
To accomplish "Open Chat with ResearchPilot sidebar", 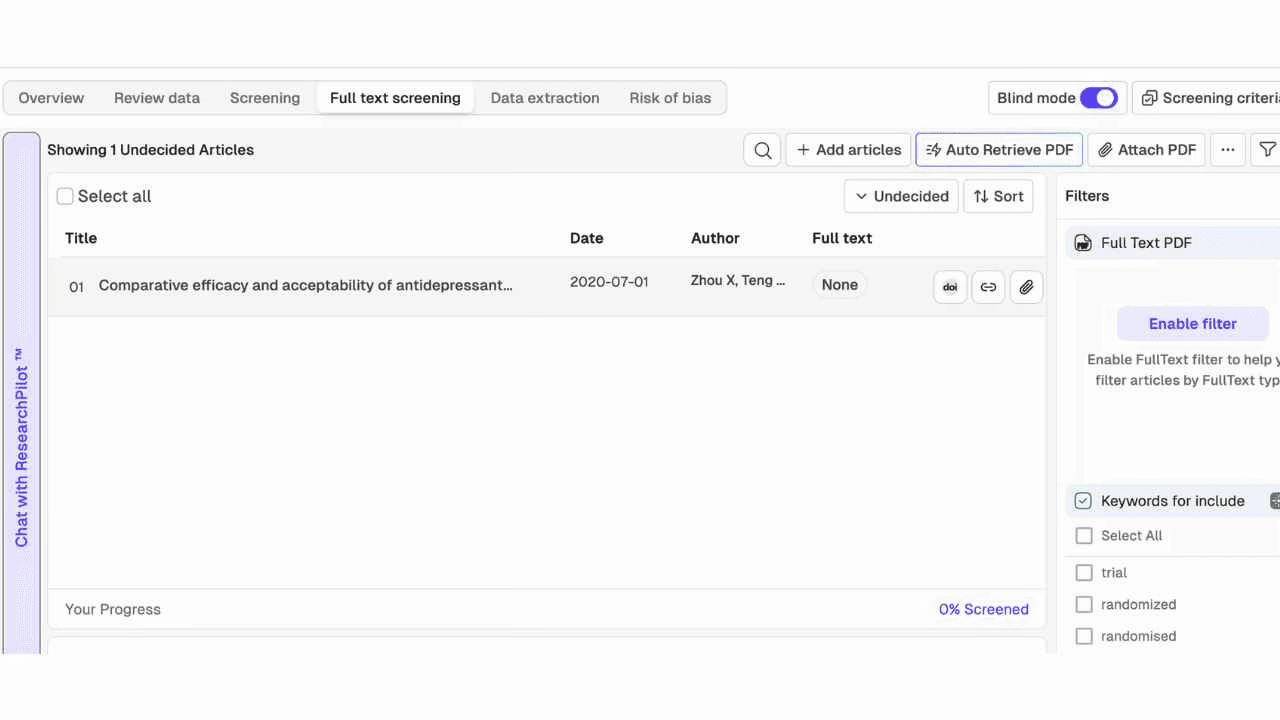I will click(x=22, y=392).
